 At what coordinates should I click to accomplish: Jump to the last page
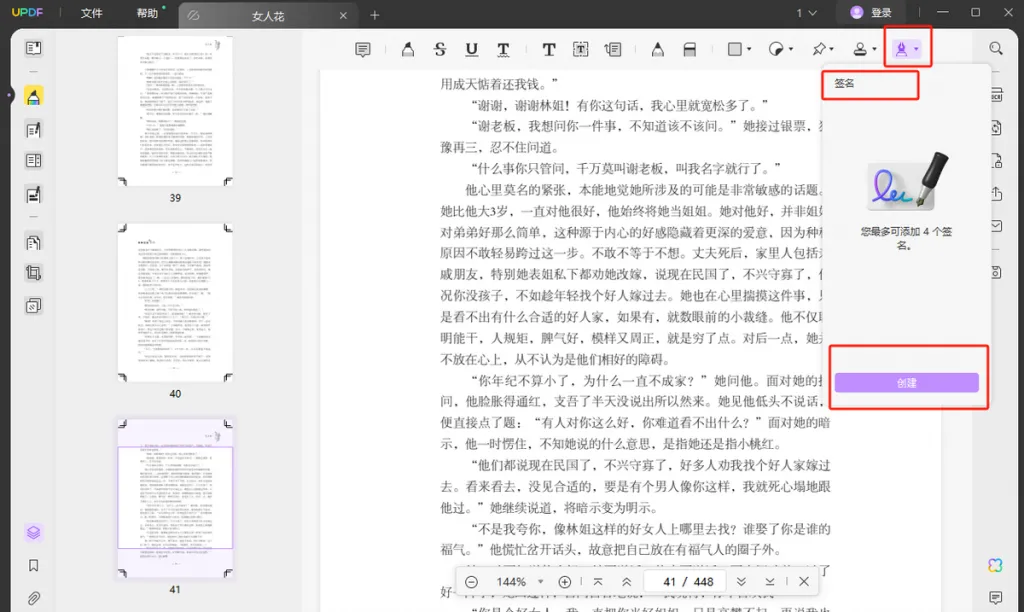769,582
